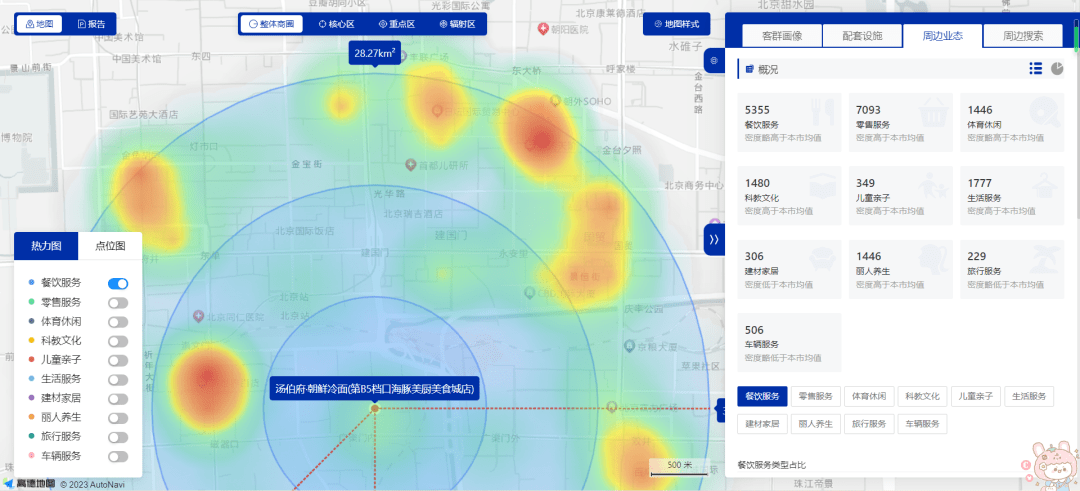Viewport: 1080px width, 491px height.
Task: Enable the 车辆服务 heatmap toggle
Action: [118, 456]
